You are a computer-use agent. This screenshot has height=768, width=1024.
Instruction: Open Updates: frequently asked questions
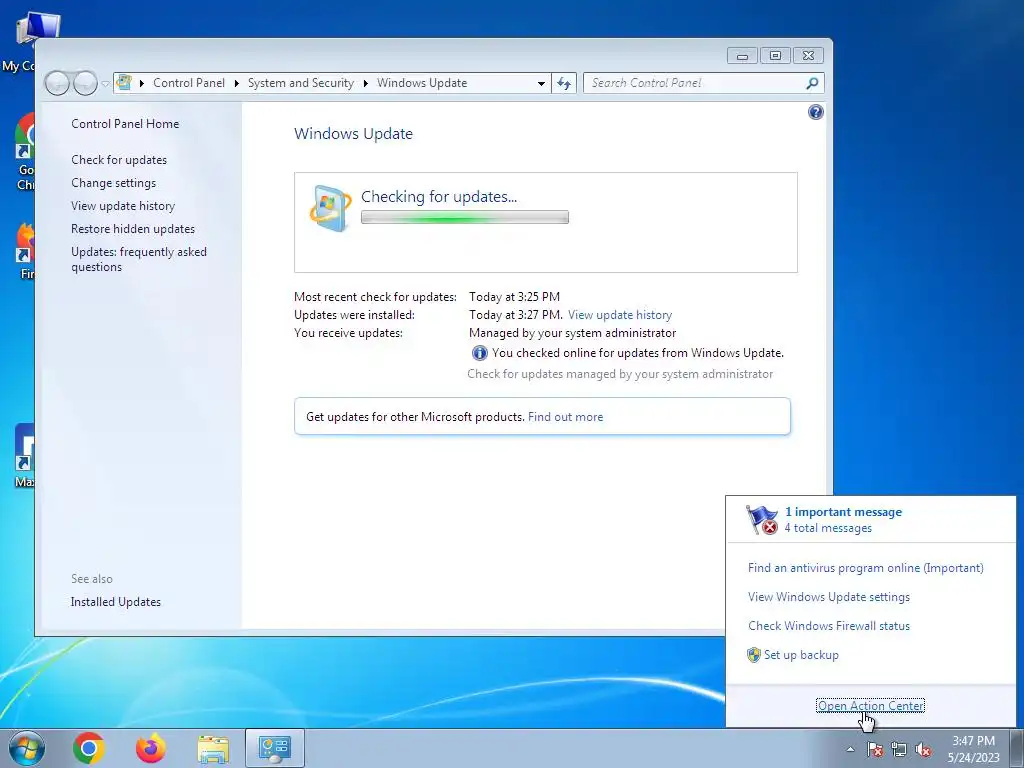(138, 259)
